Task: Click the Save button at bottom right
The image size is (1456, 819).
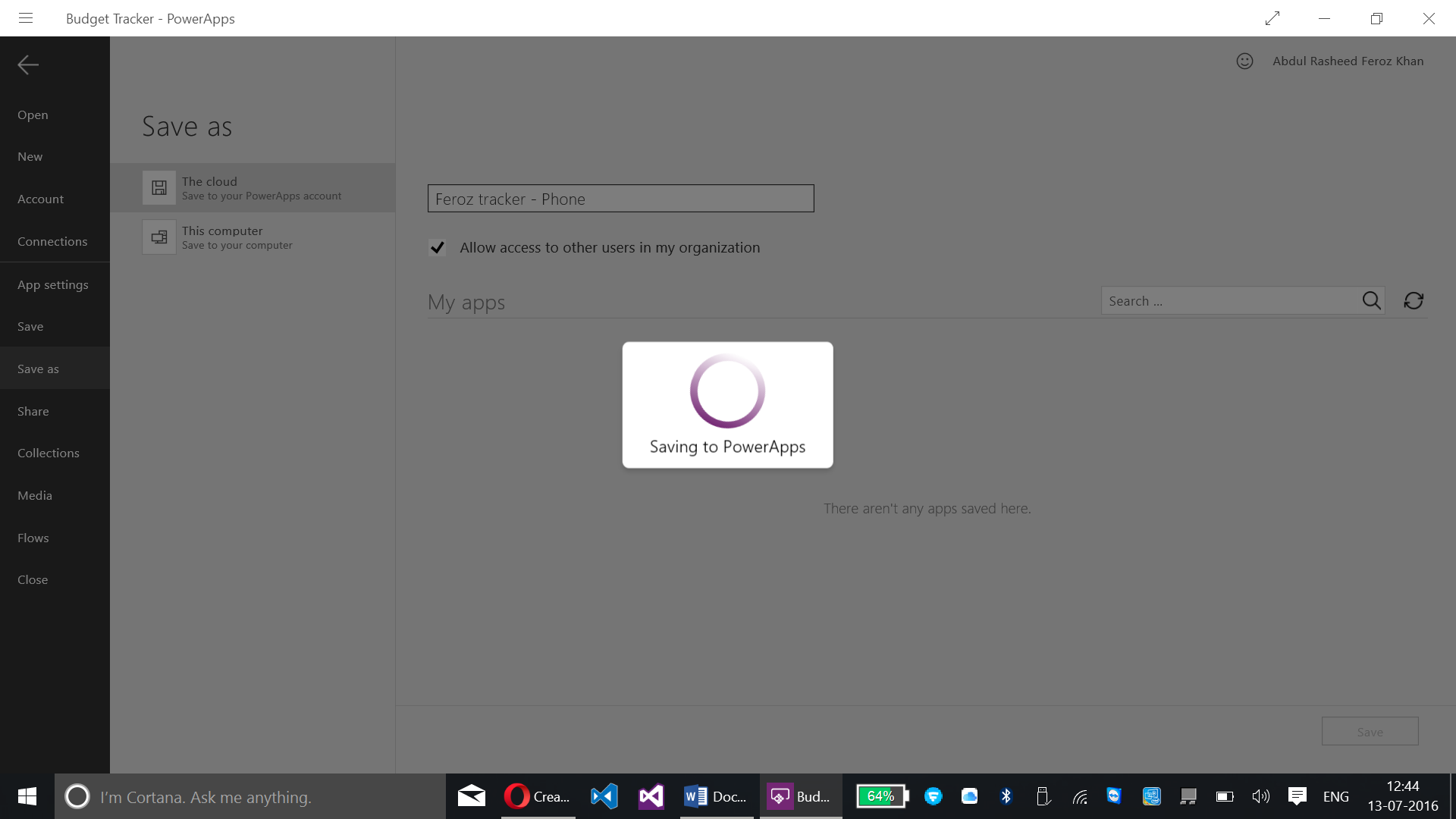Action: click(x=1370, y=731)
